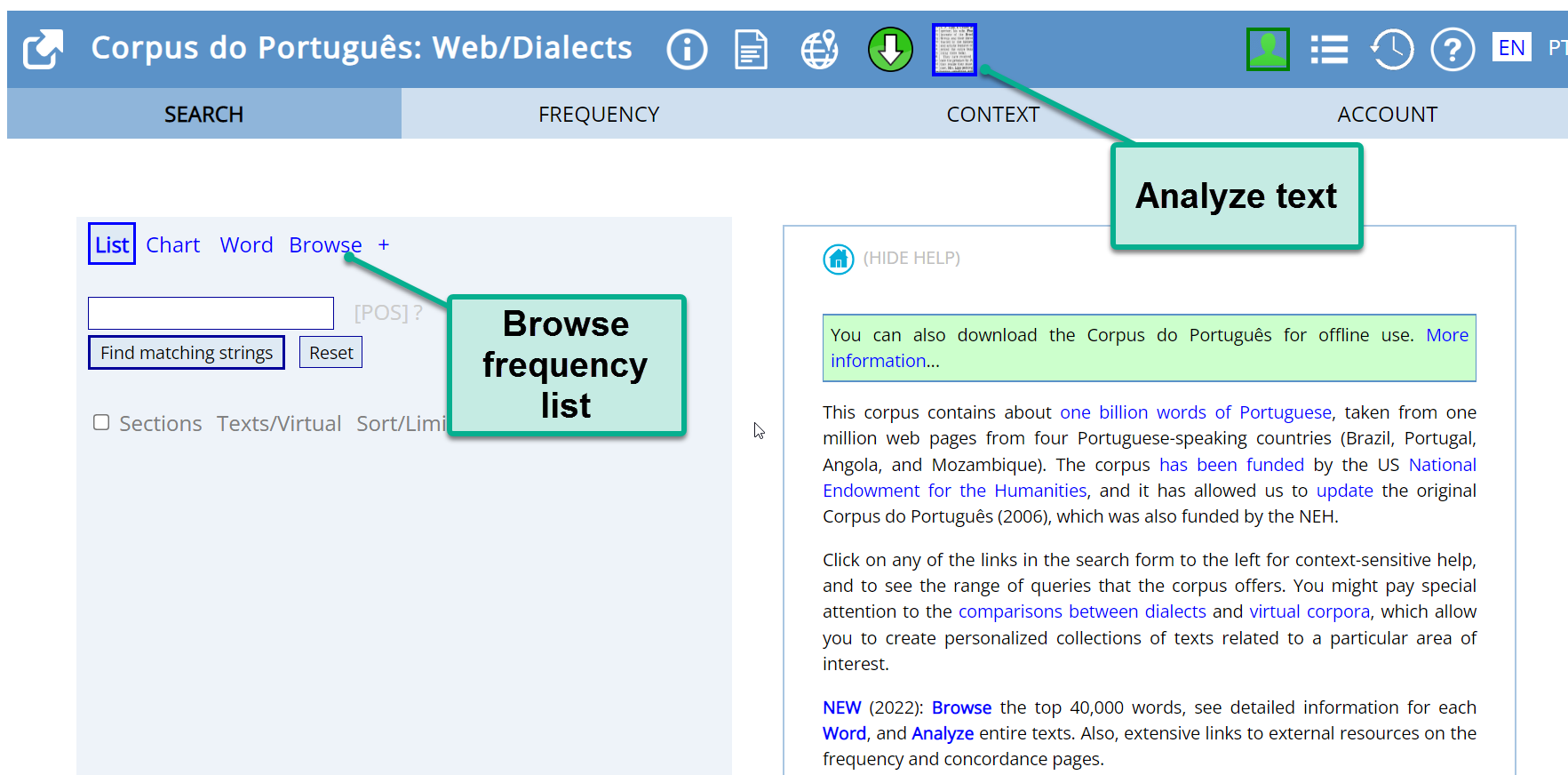Open the Analyze text icon

coord(954,49)
